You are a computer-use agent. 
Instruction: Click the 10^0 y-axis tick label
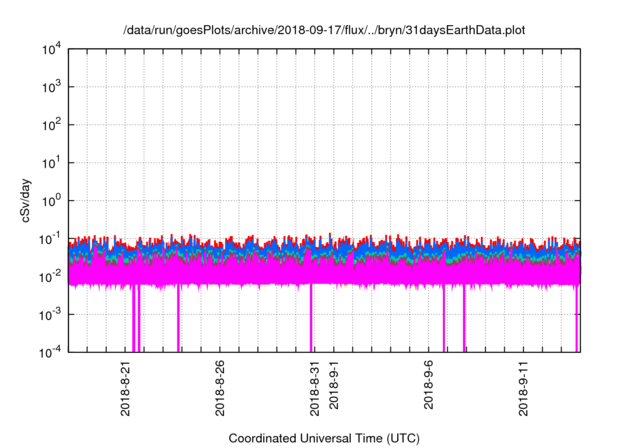click(x=52, y=201)
